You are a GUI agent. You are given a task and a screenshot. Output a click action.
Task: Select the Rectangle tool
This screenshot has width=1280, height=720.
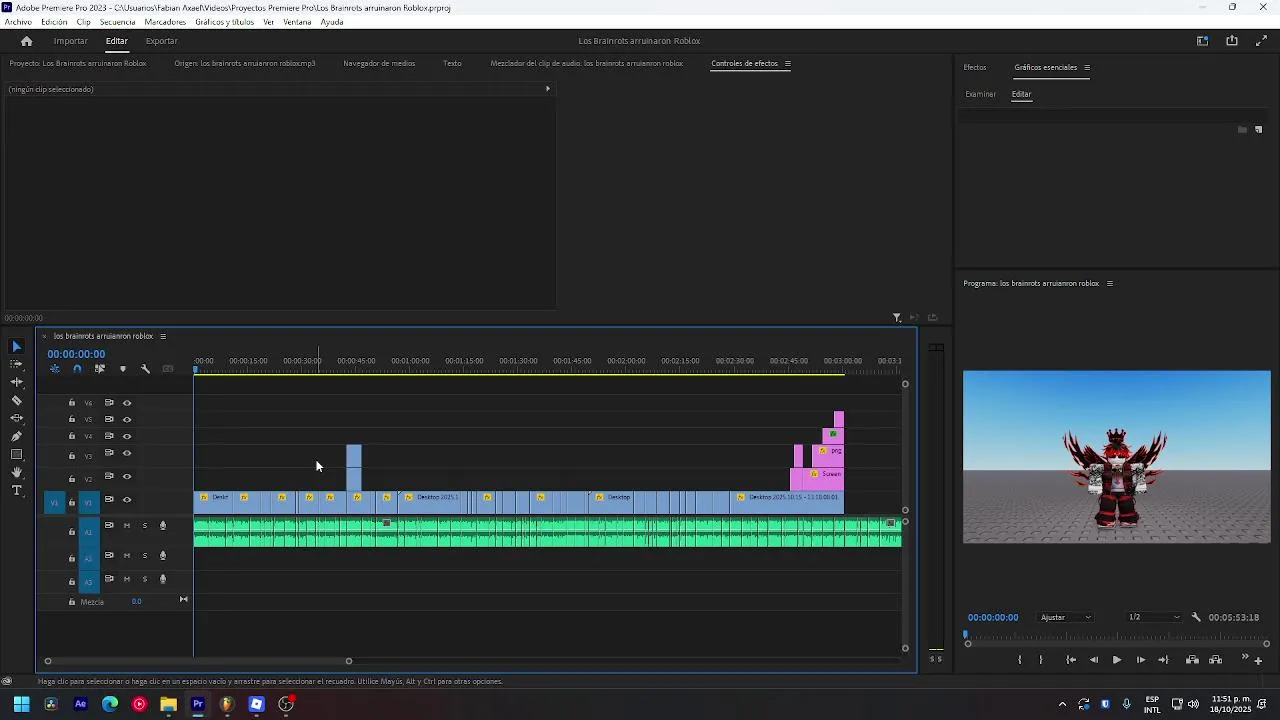point(16,454)
